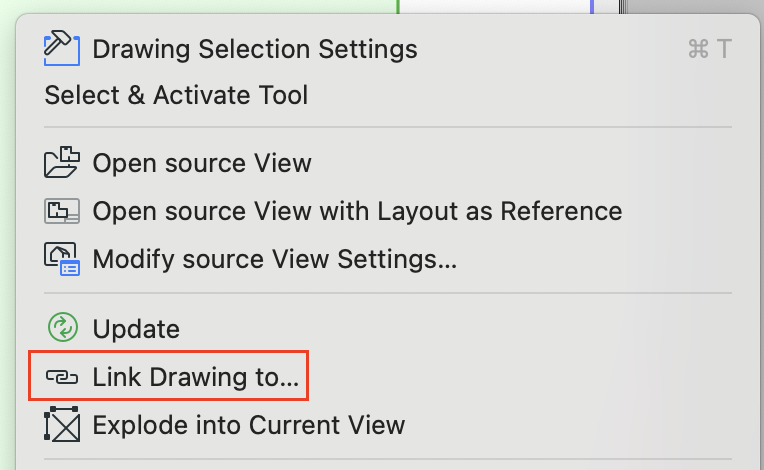Click the Explode into Current View icon

pos(62,425)
